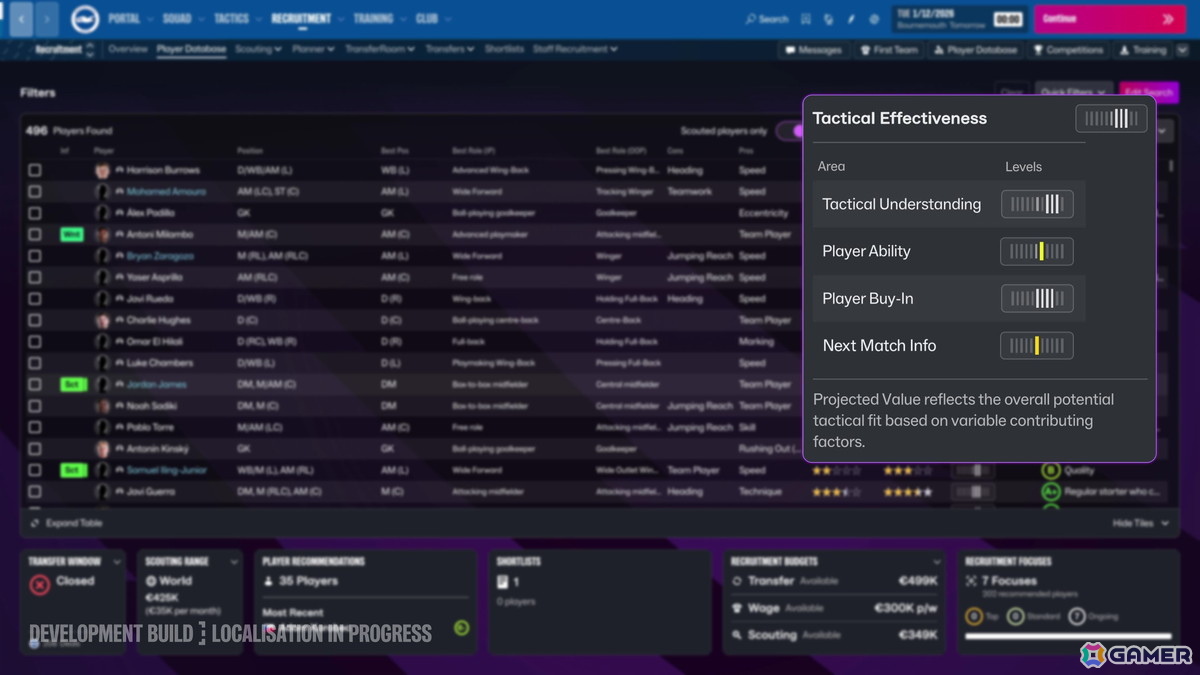
Task: Open the Training shortcut in bookmarks bar
Action: click(1143, 49)
